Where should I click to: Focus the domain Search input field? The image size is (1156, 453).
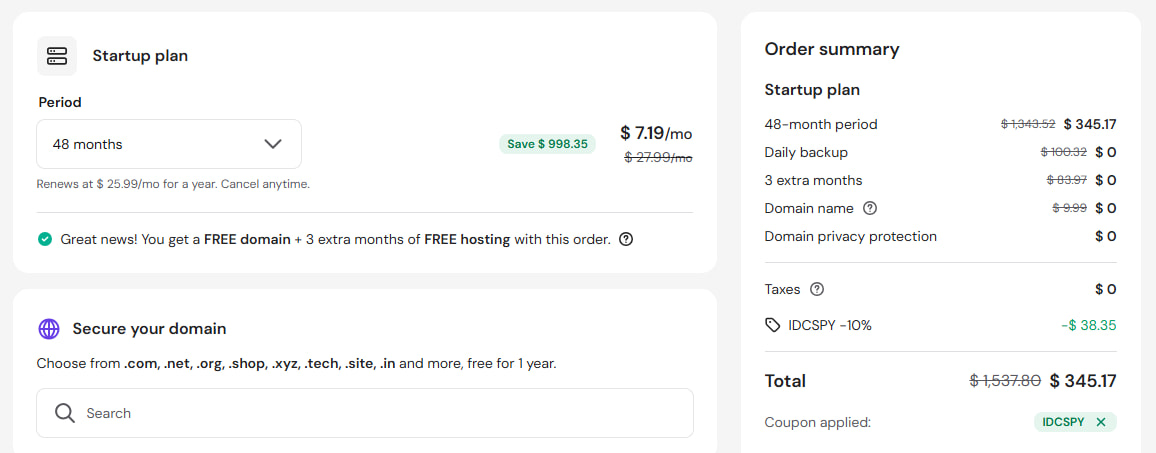[x=365, y=413]
